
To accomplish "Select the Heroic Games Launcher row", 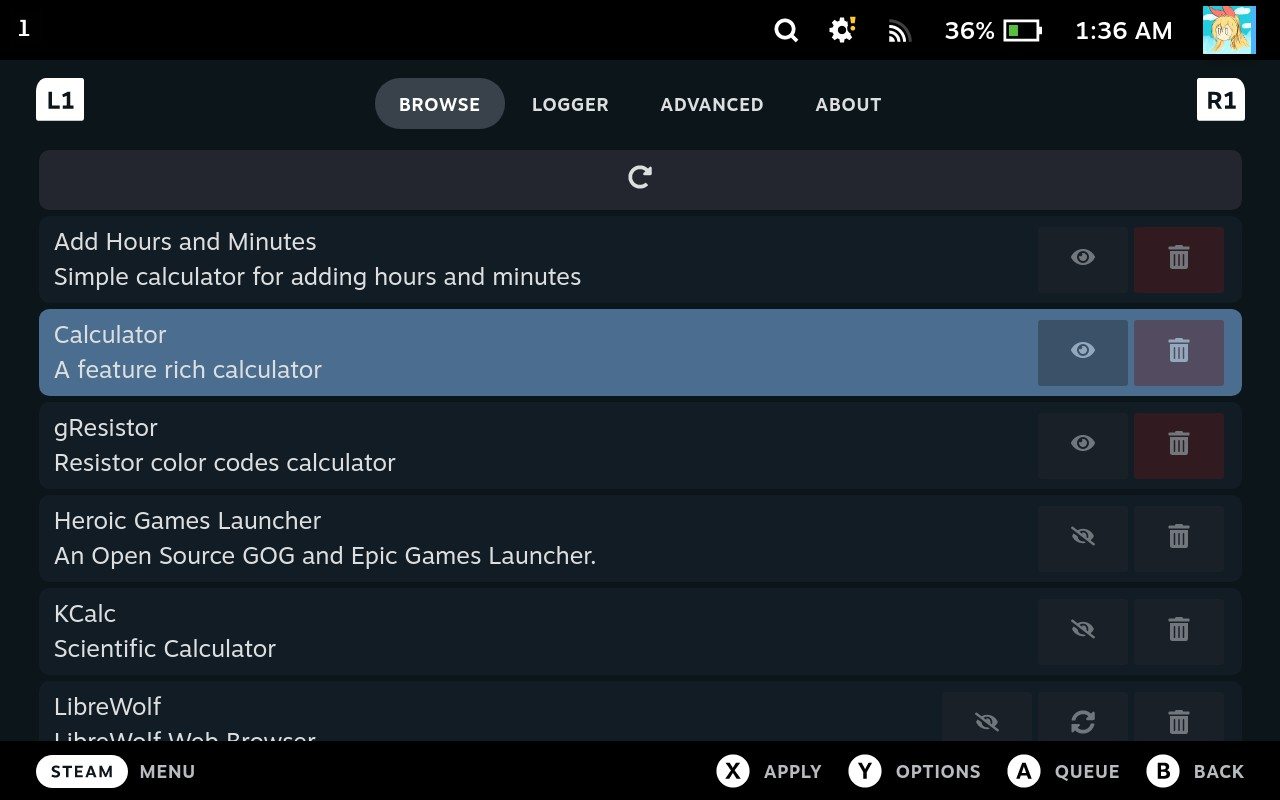I will tap(640, 539).
